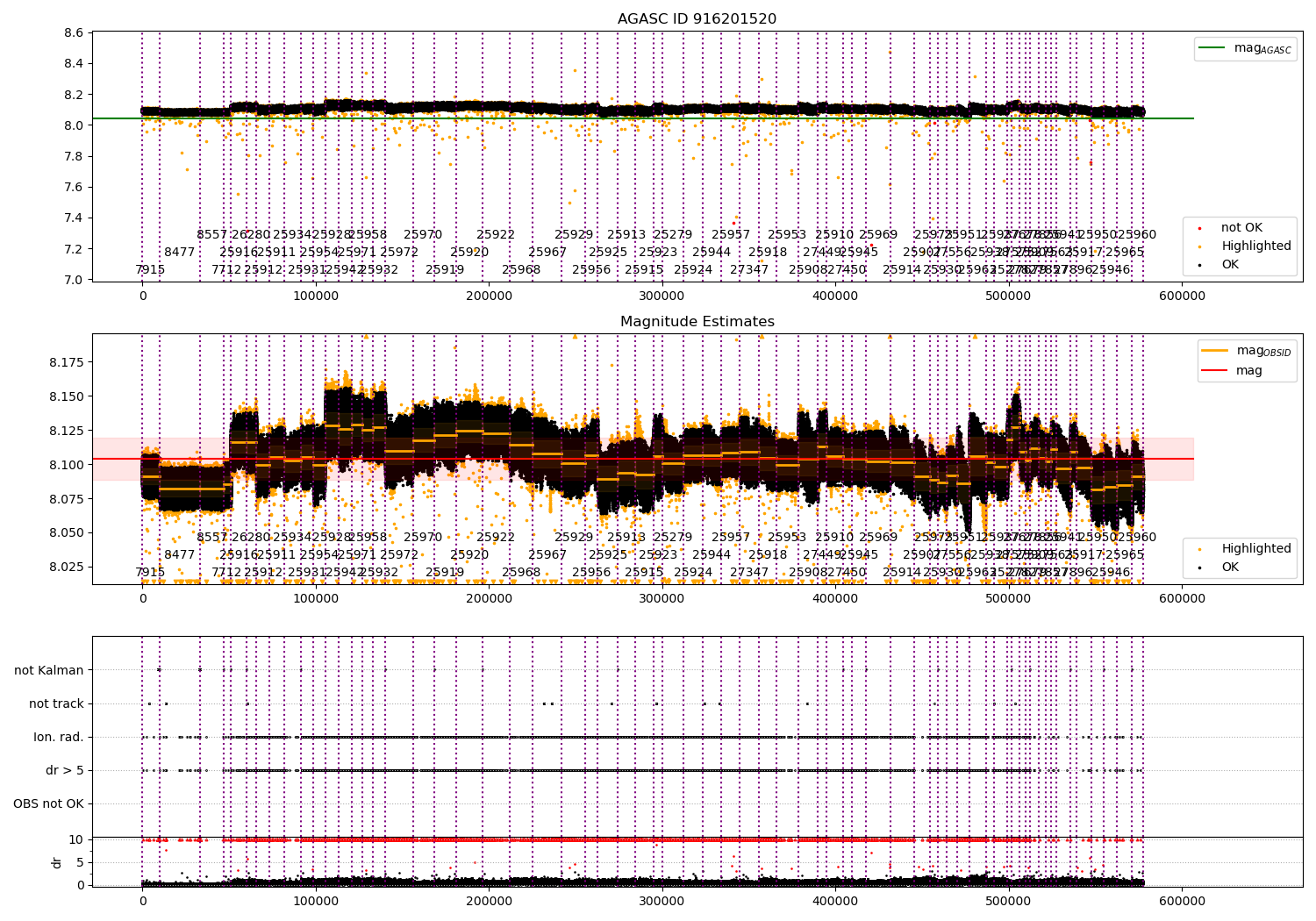This screenshot has width=1316, height=921.
Task: Click the 'not Kalman' axis label
Action: [49, 670]
